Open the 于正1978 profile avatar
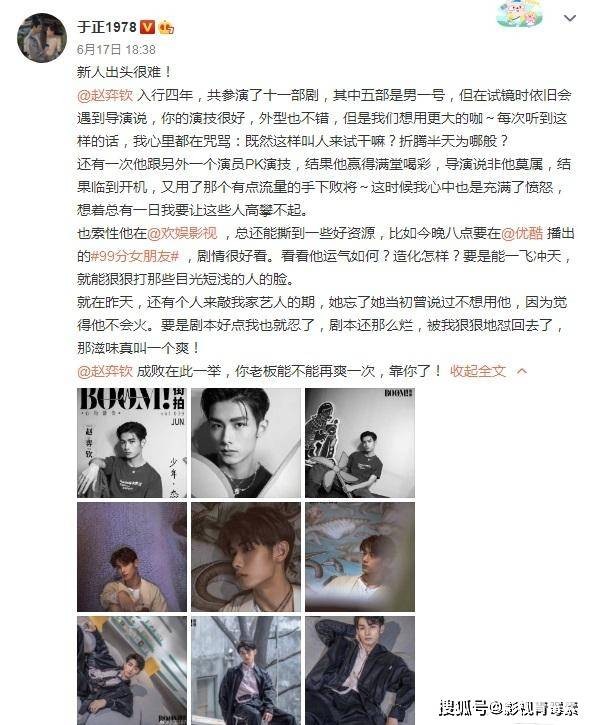Screen dimensions: 593x725 click(x=42, y=38)
